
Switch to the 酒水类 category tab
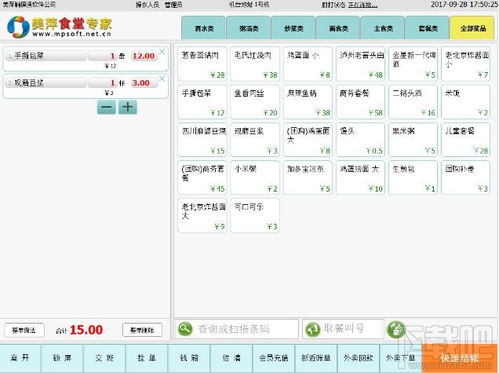pyautogui.click(x=204, y=28)
